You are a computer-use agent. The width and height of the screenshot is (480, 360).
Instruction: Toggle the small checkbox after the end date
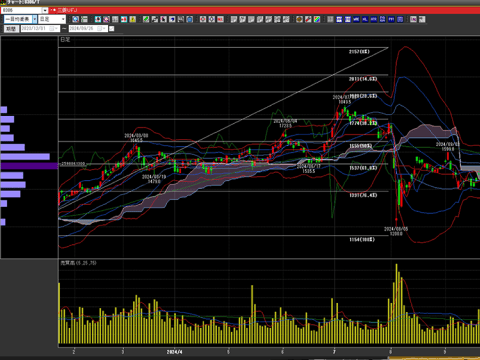coord(112,28)
